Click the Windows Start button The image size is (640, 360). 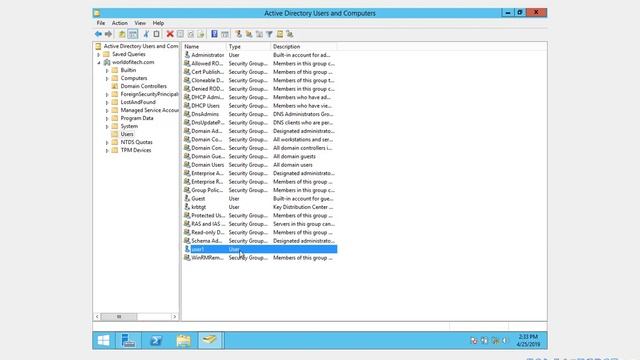pos(103,340)
